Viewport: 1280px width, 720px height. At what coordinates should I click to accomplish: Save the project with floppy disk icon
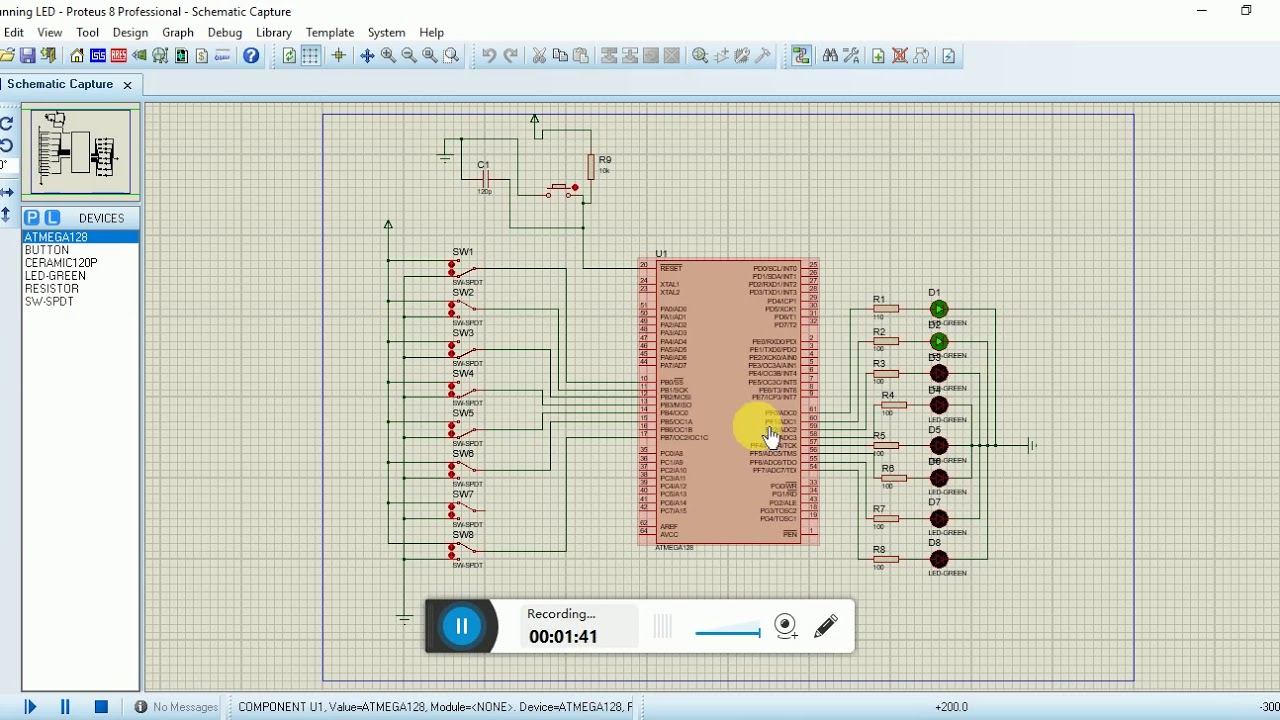(x=28, y=56)
